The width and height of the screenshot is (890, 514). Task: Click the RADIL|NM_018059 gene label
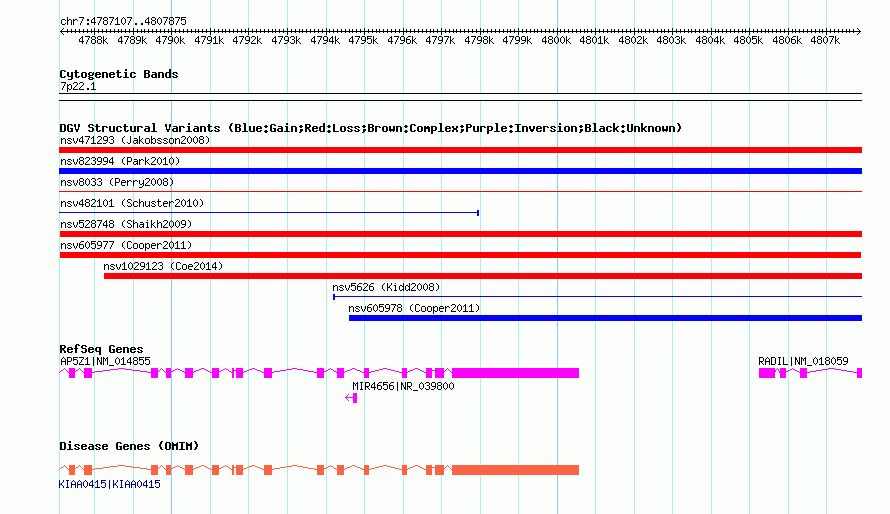coord(803,361)
